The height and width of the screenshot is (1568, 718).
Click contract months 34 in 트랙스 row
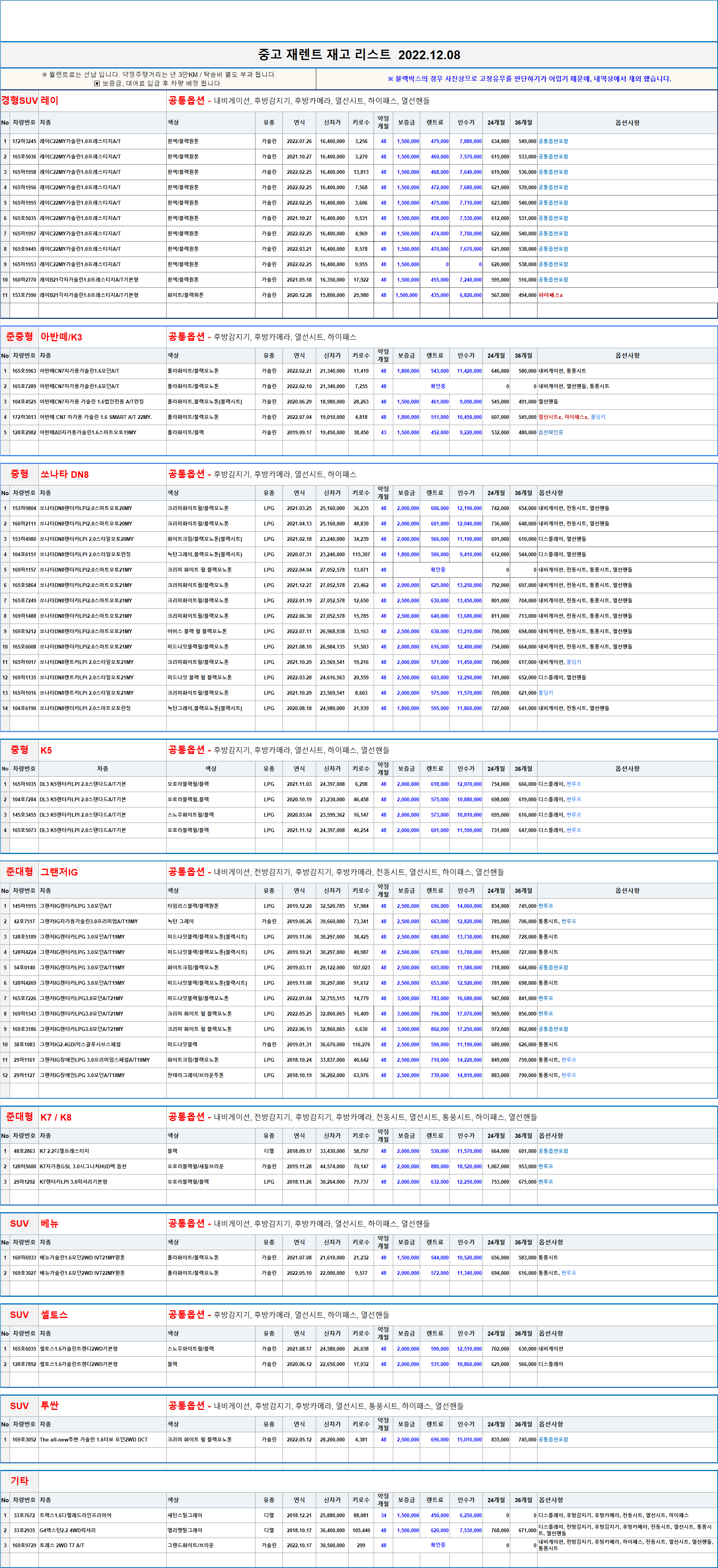[384, 1516]
